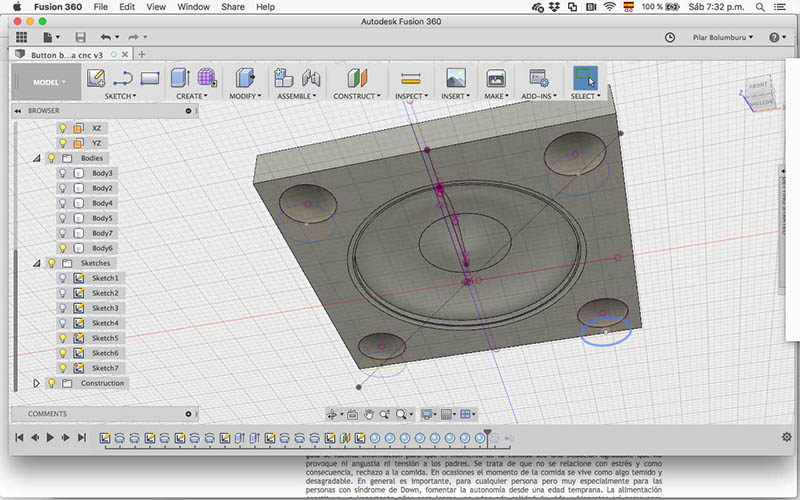
Task: Jump to timeline beginning
Action: click(x=19, y=437)
